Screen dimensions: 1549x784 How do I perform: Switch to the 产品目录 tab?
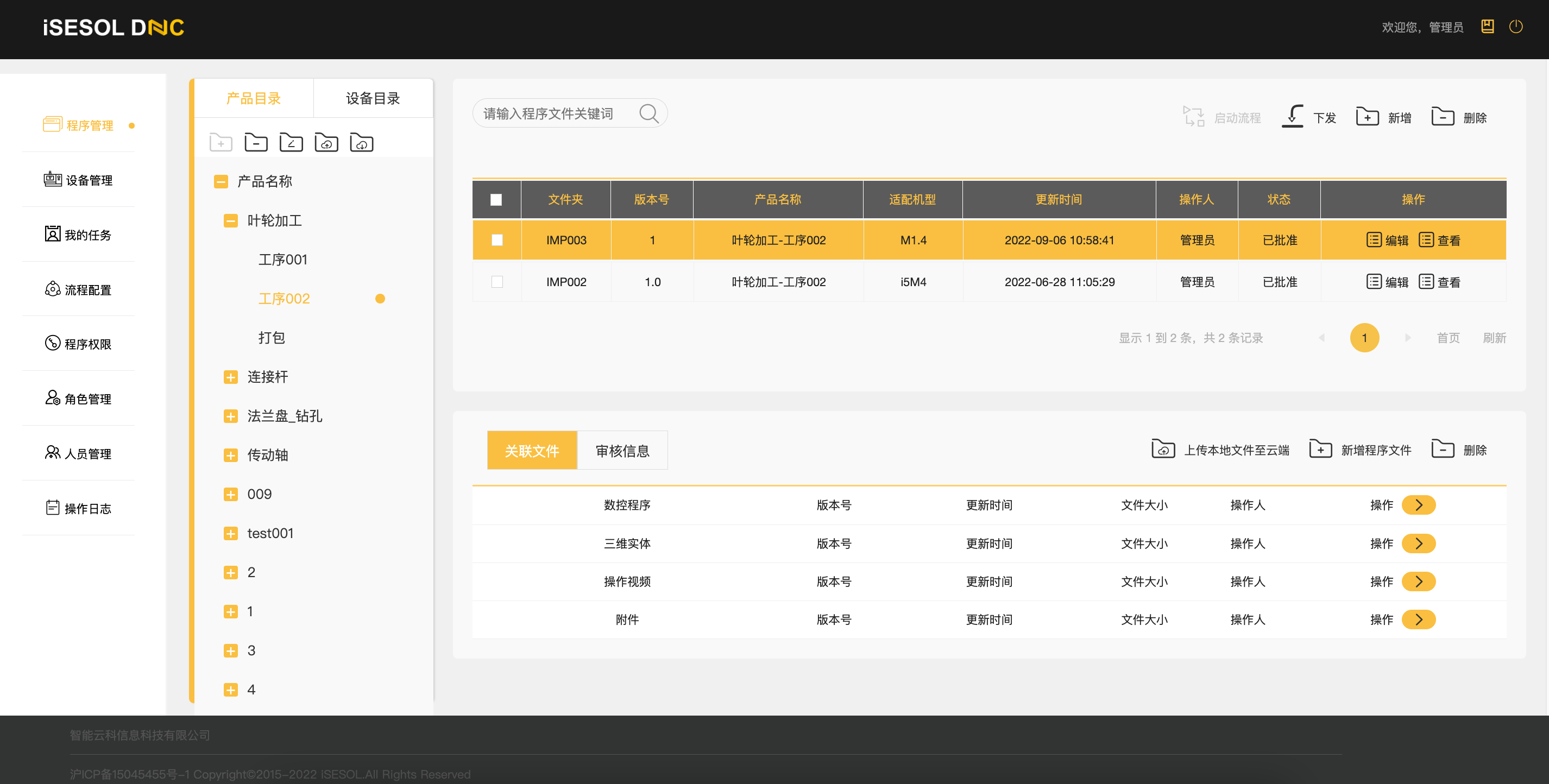[x=254, y=99]
